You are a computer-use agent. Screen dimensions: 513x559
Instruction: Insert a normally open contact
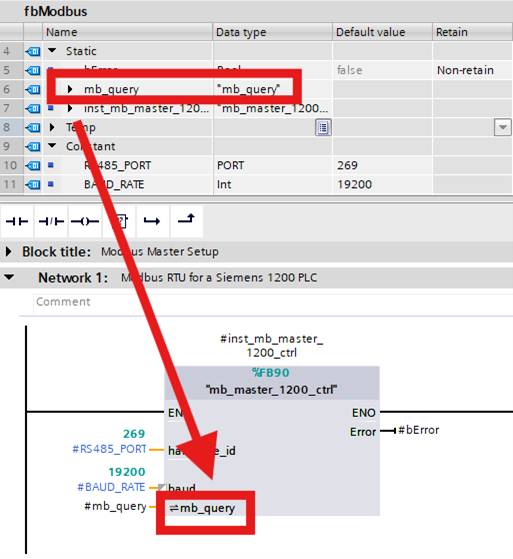[x=17, y=221]
